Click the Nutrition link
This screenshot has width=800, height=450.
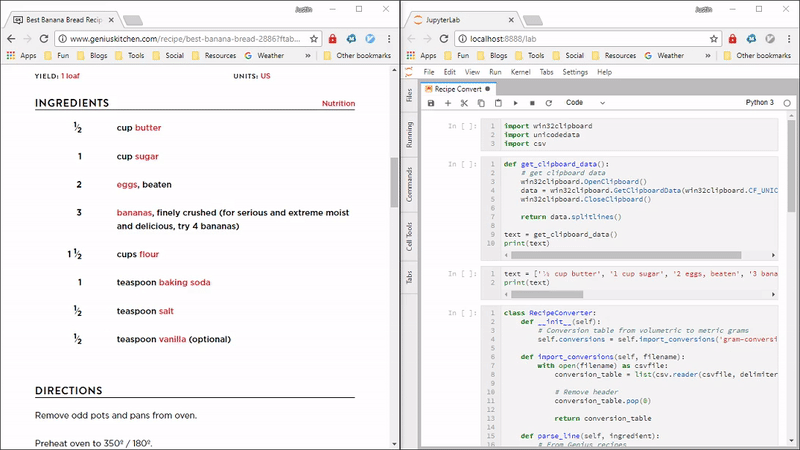click(338, 104)
